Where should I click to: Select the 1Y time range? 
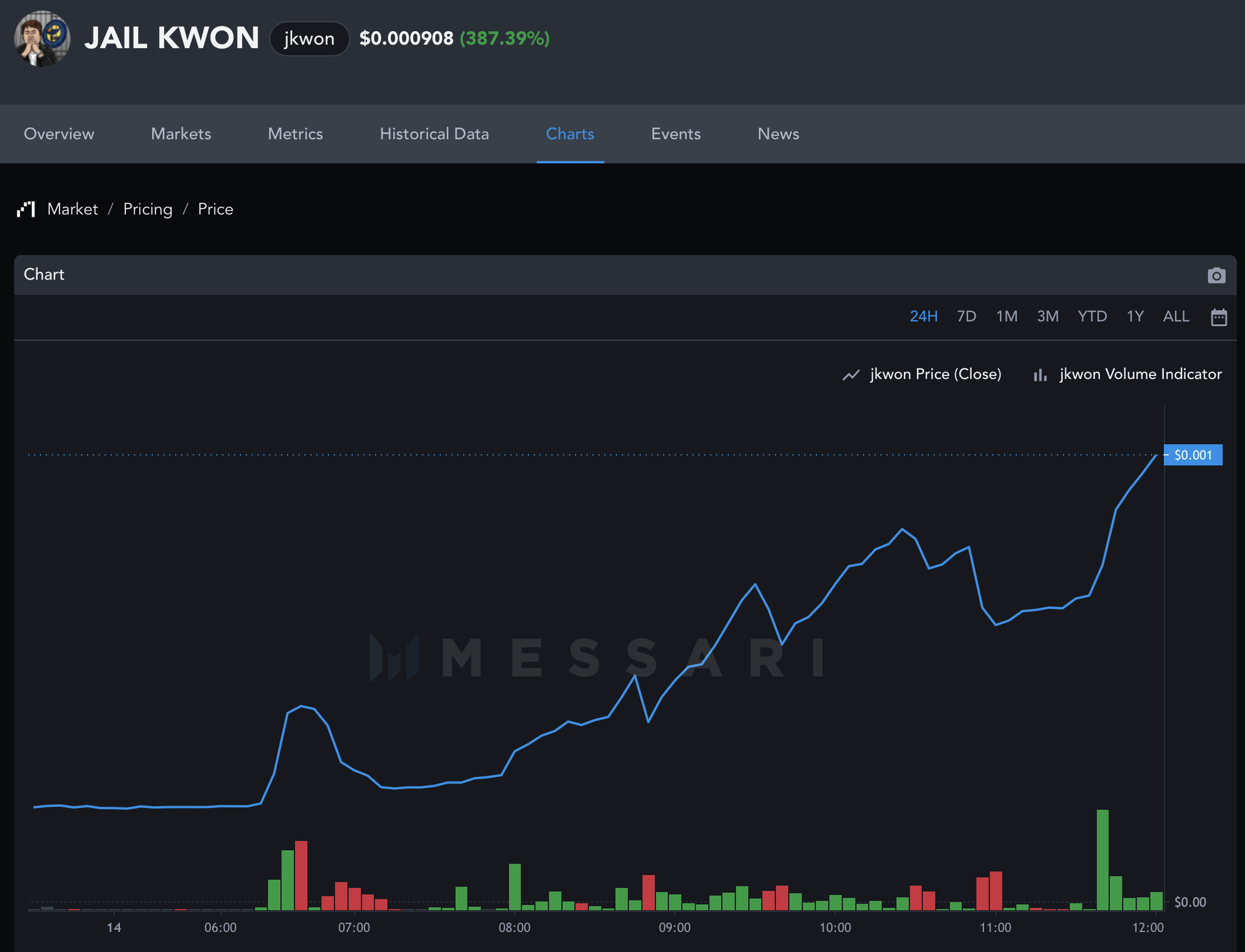click(1135, 316)
